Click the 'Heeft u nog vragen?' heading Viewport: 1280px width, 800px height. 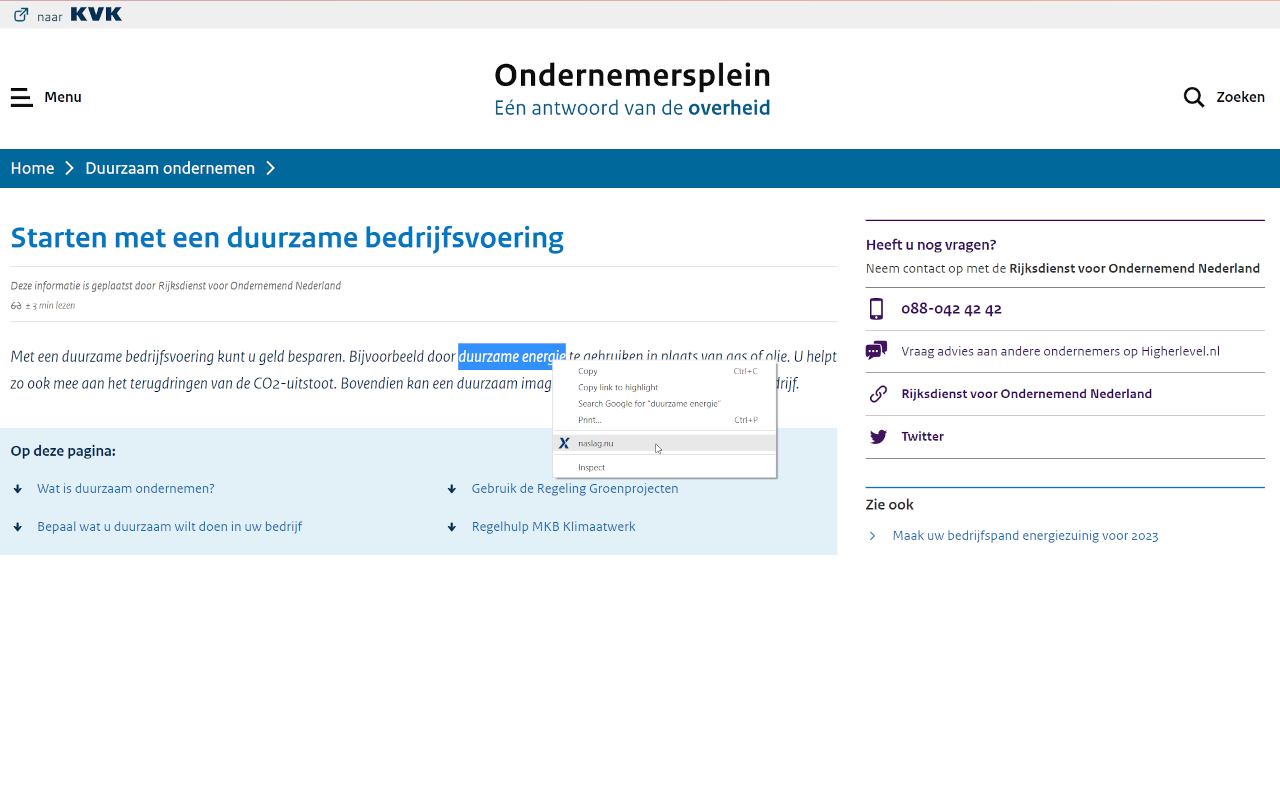click(931, 245)
